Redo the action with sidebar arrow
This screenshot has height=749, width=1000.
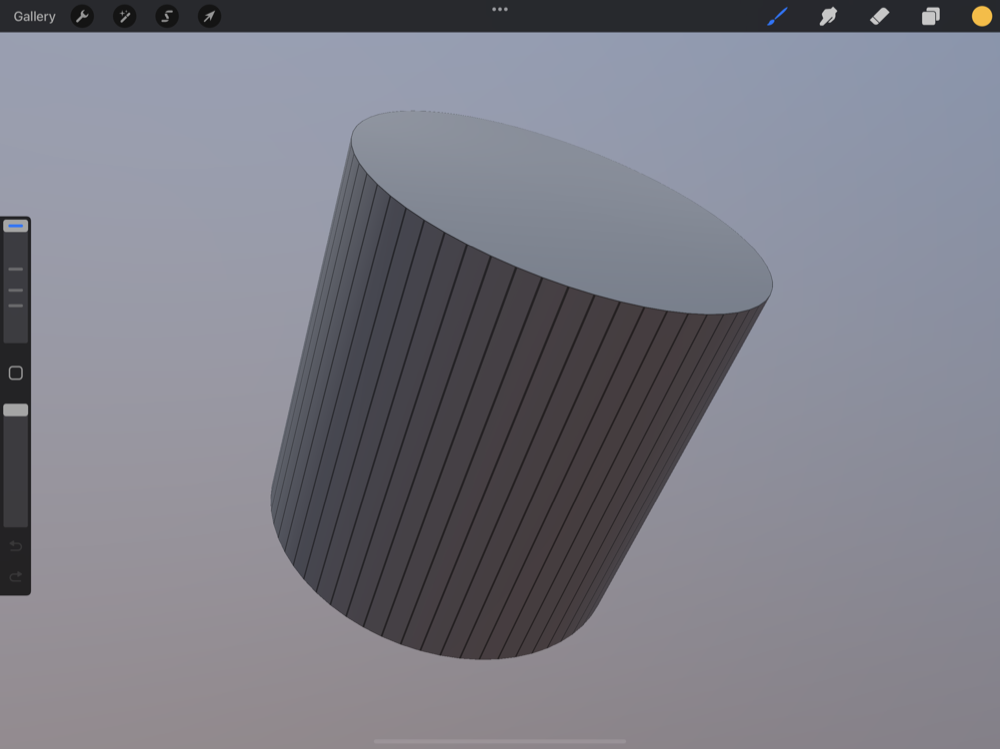pos(16,577)
